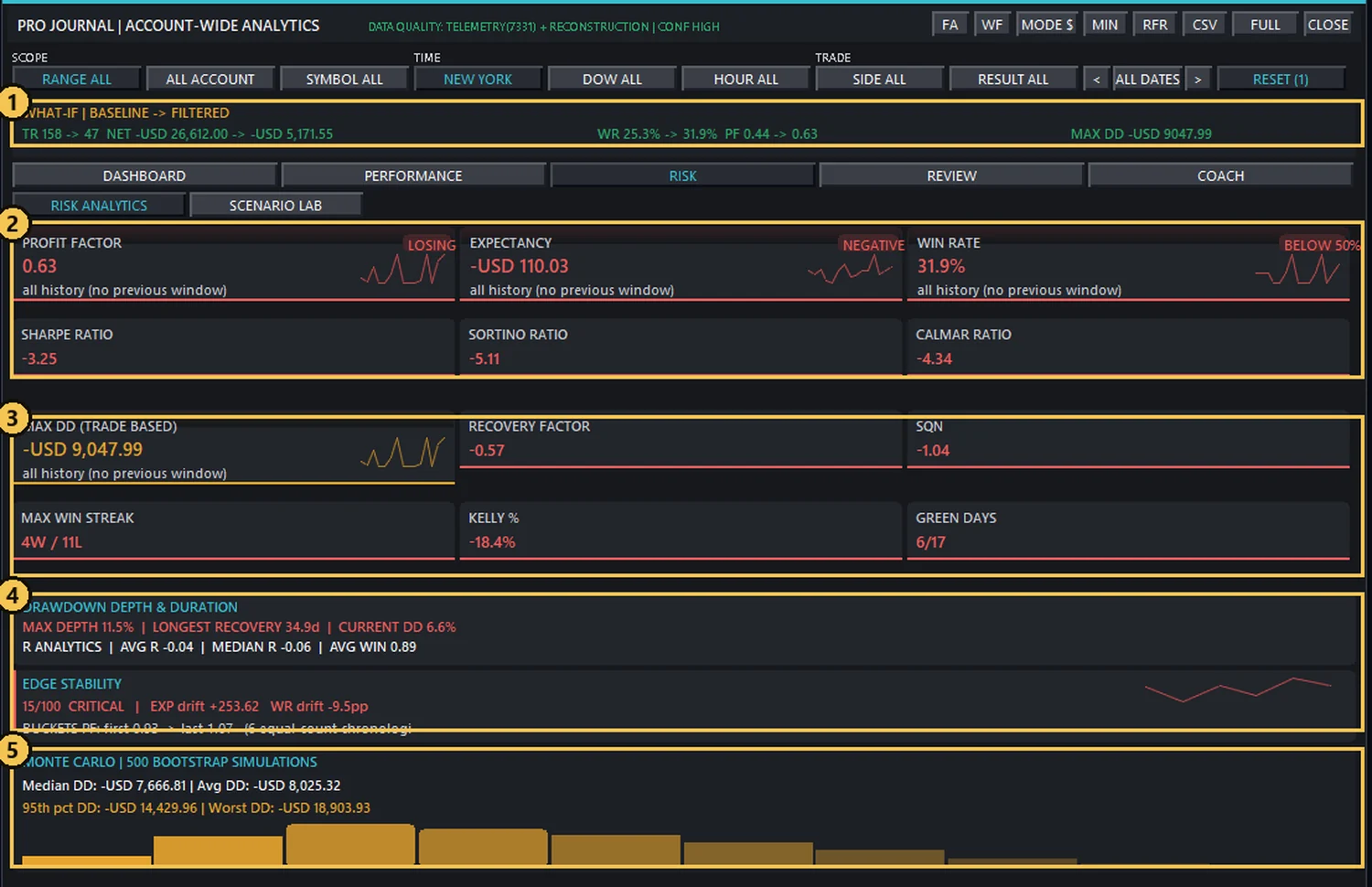This screenshot has height=887, width=1372.
Task: Click the Recovery Factor value -0.57
Action: pyautogui.click(x=487, y=451)
